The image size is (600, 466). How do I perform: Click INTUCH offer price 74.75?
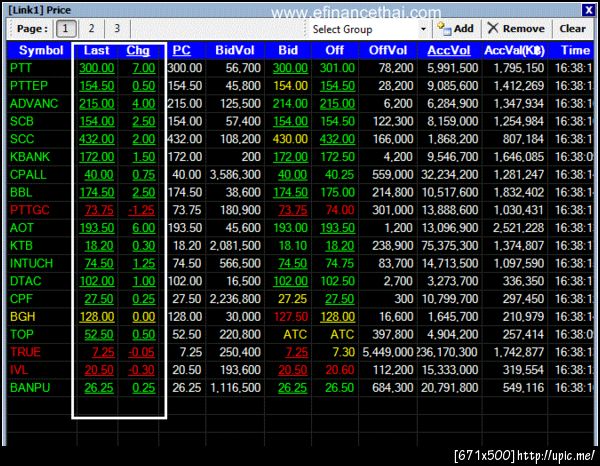point(339,263)
